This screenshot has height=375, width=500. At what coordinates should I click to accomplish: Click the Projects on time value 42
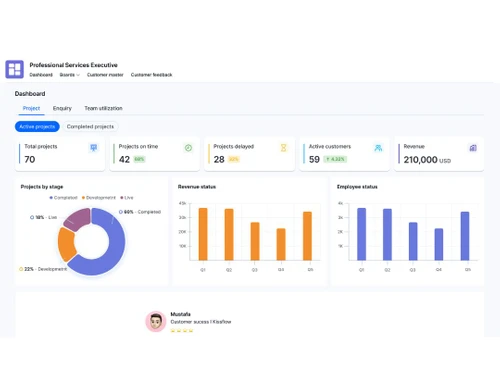click(124, 159)
